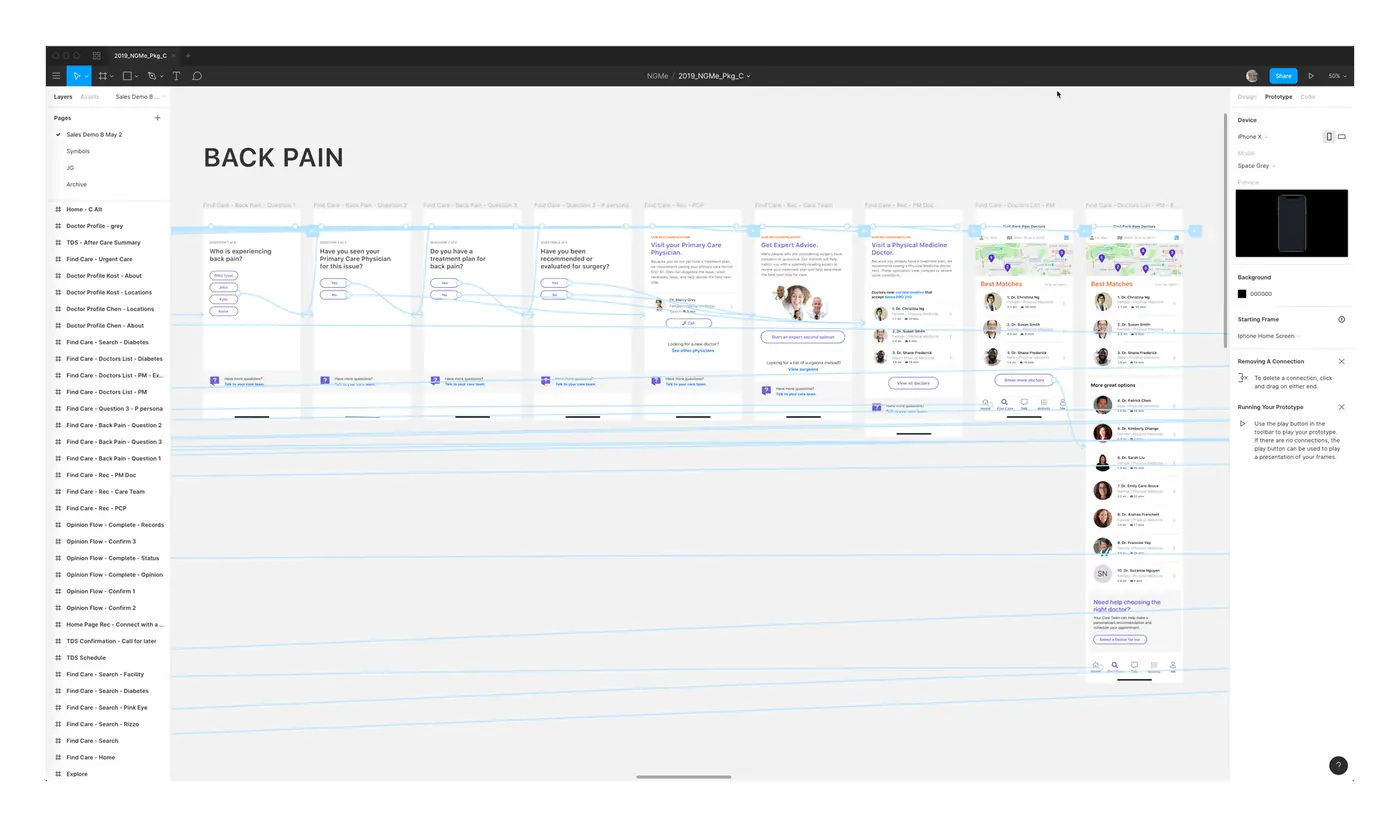Set device orientation to landscape
The image size is (1400, 827).
click(x=1342, y=137)
